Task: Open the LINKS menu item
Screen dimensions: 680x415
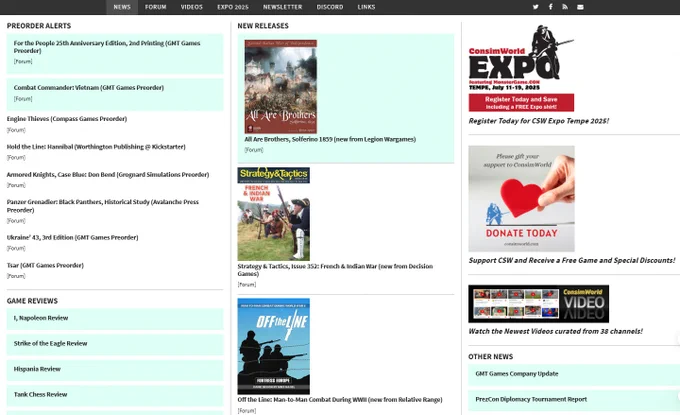Action: tap(366, 7)
